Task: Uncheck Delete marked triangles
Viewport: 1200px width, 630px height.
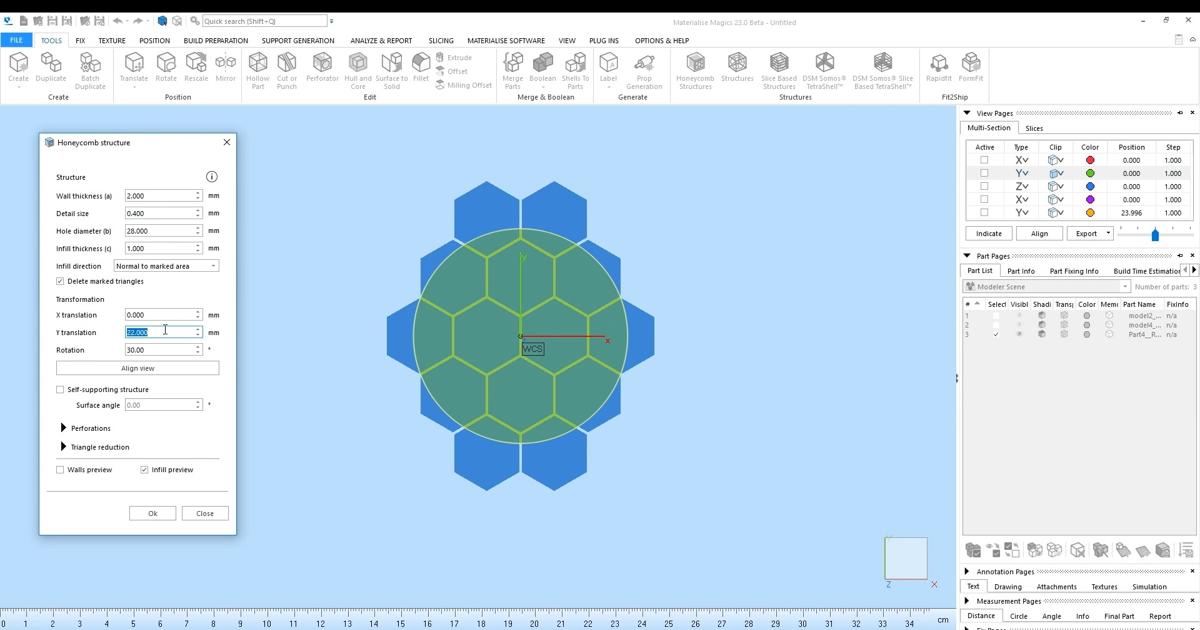Action: [x=60, y=281]
